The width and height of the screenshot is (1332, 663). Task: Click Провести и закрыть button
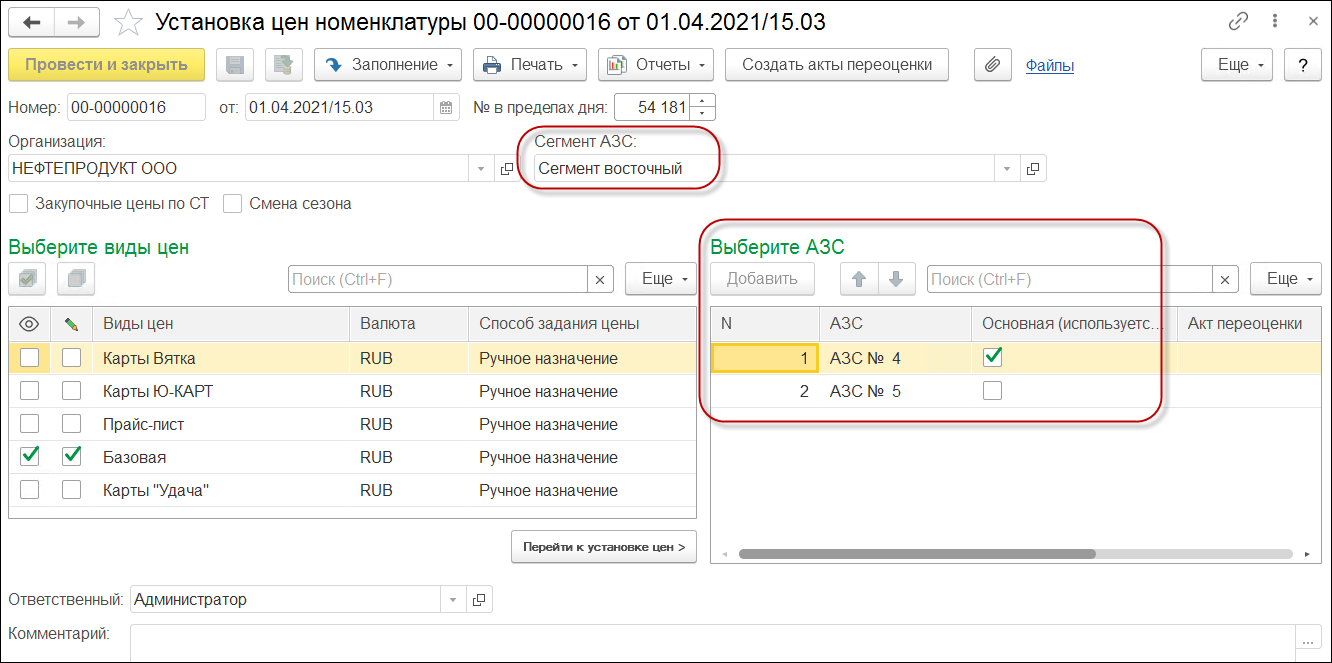106,65
